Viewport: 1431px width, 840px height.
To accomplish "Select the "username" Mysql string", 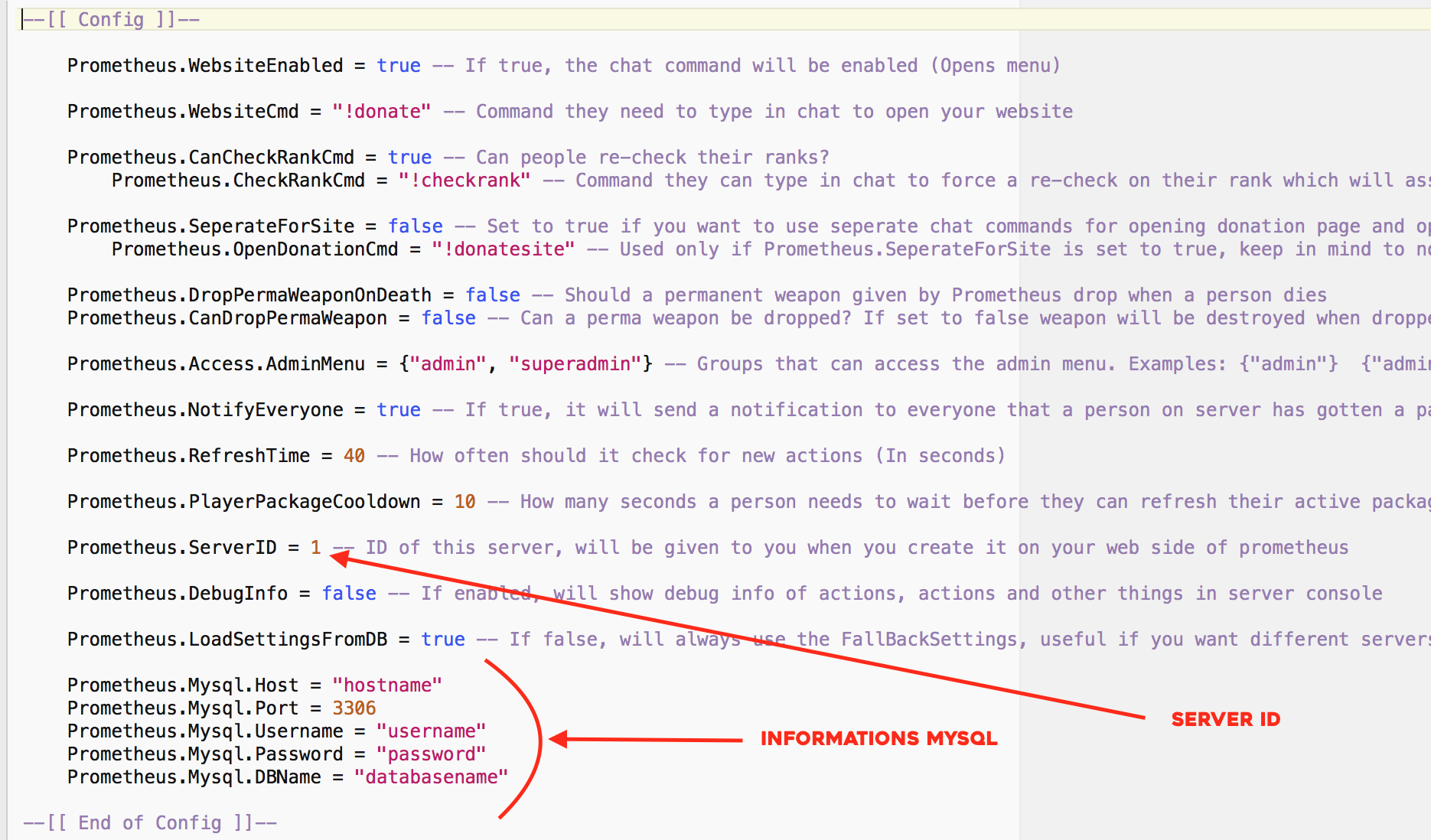I will [432, 731].
